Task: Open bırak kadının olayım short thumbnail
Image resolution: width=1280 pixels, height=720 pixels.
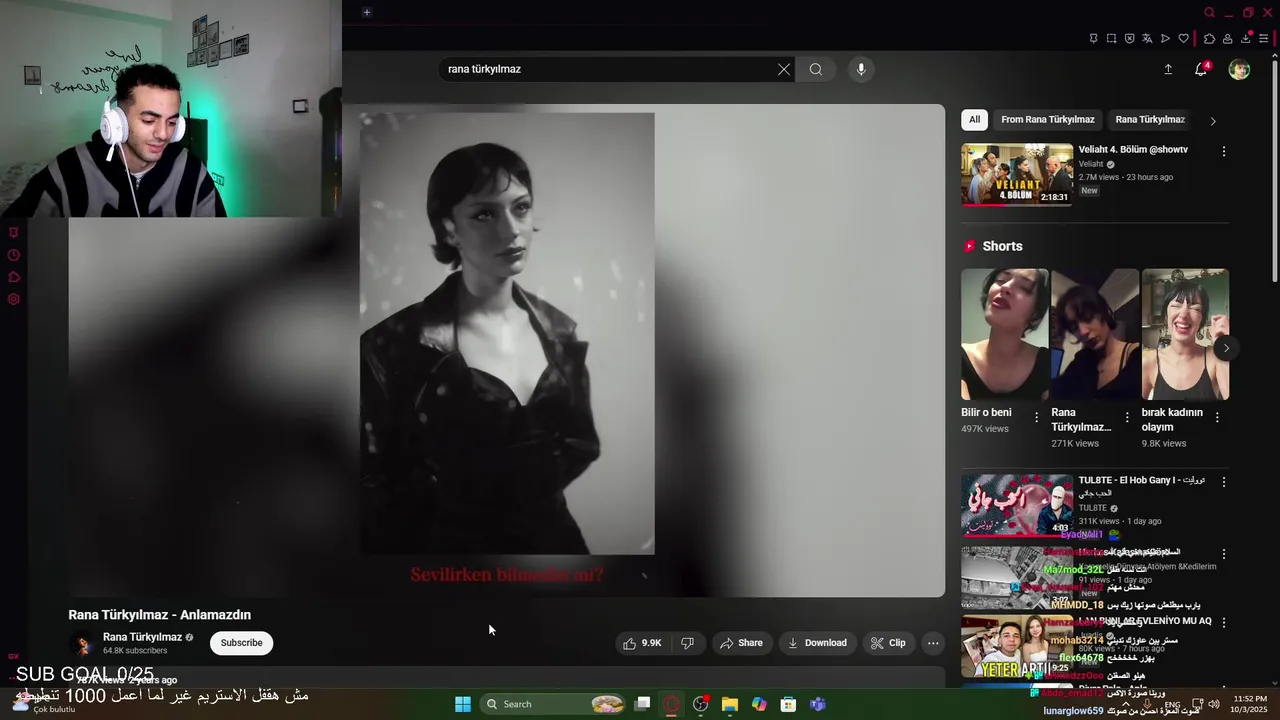Action: [1185, 334]
